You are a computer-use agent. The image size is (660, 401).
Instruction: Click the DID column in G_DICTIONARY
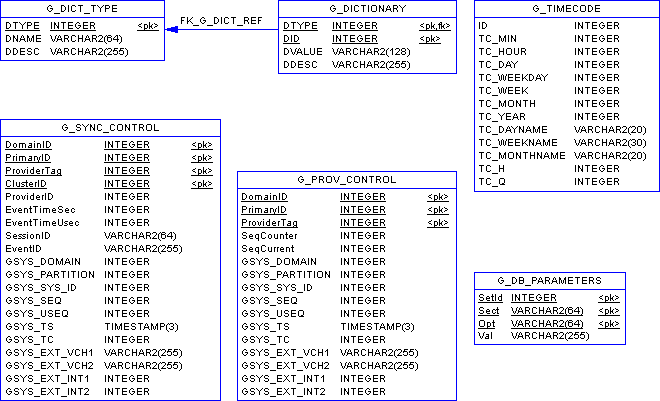tap(291, 39)
